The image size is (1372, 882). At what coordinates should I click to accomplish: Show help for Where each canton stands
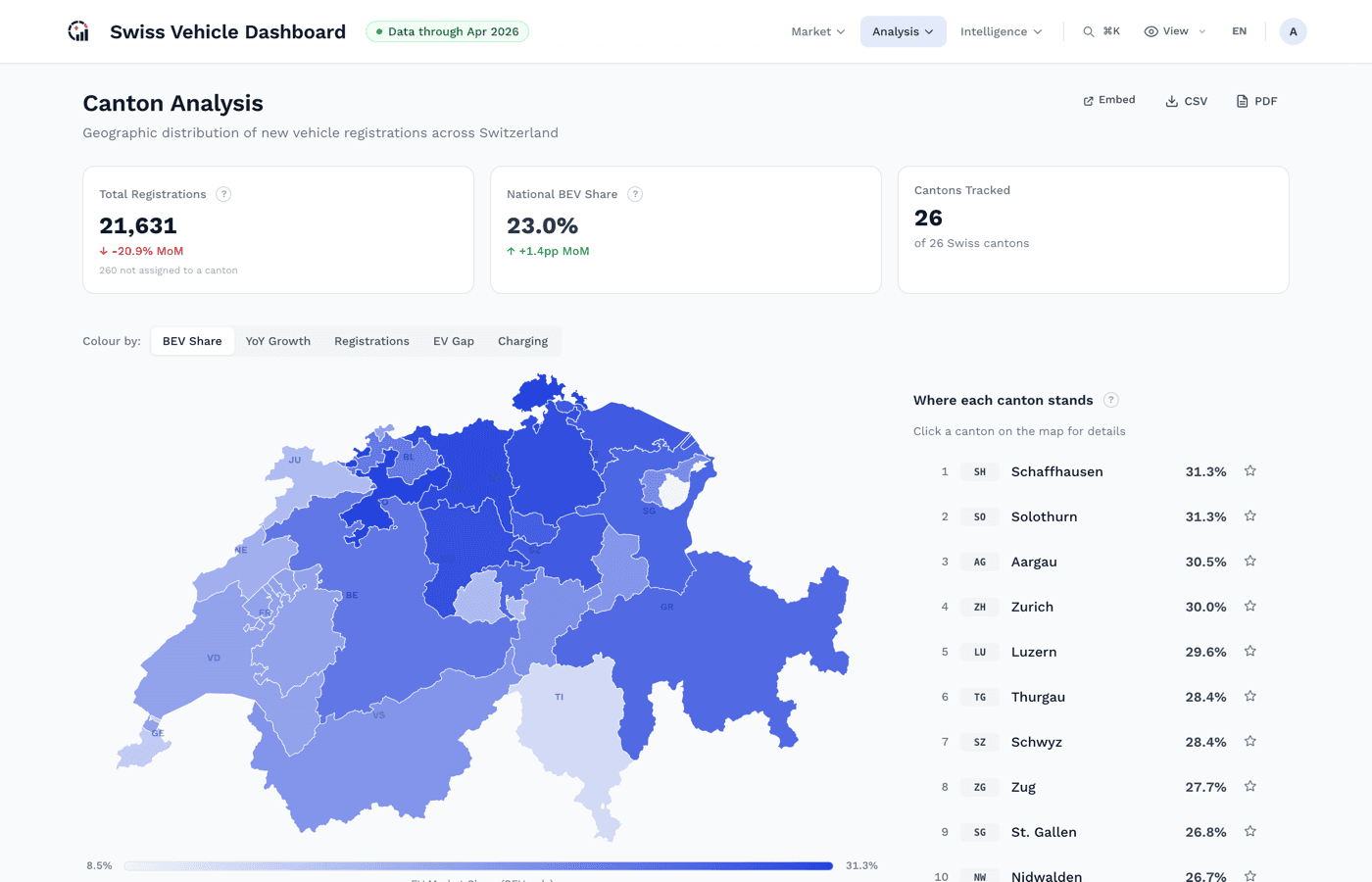pos(1110,400)
